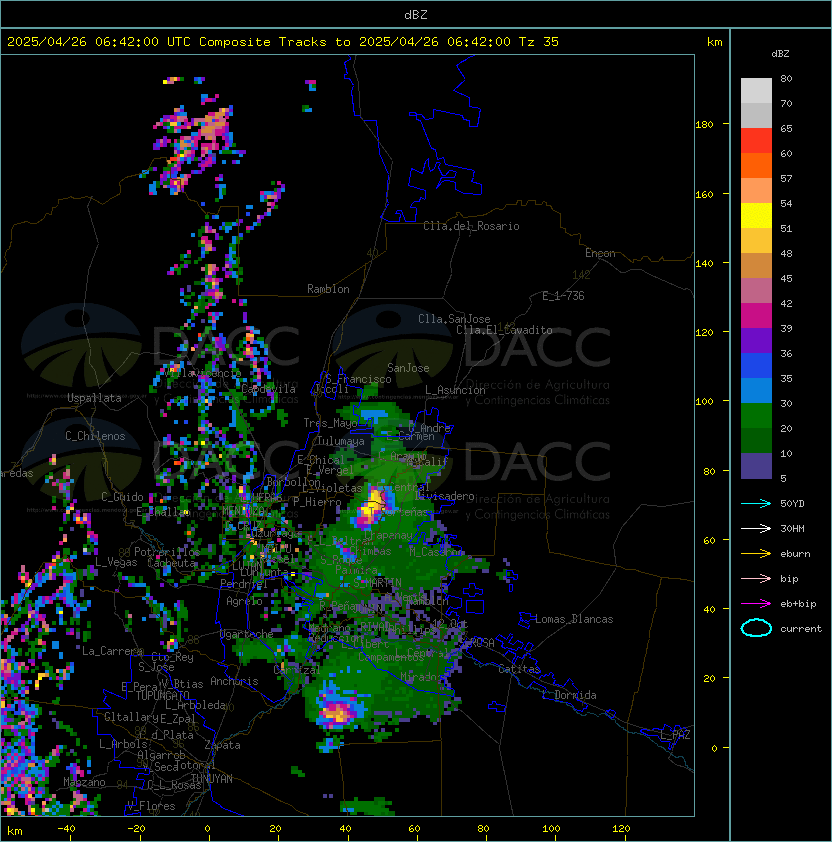Click the 'L_Dormida' map label

569,695
